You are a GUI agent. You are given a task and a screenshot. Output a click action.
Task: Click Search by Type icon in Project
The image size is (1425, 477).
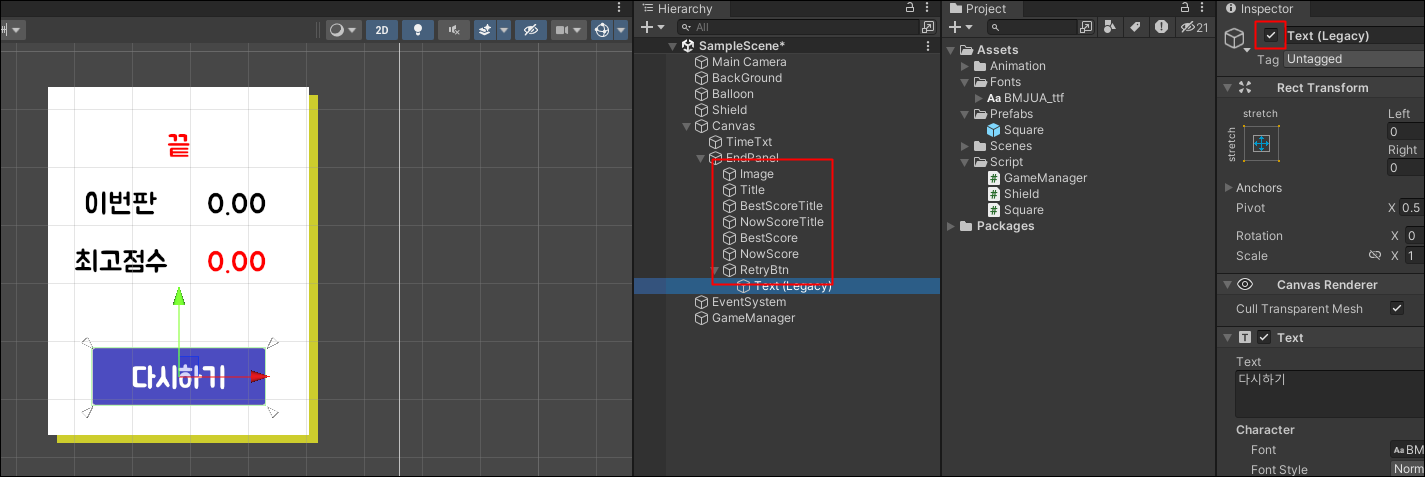1108,27
